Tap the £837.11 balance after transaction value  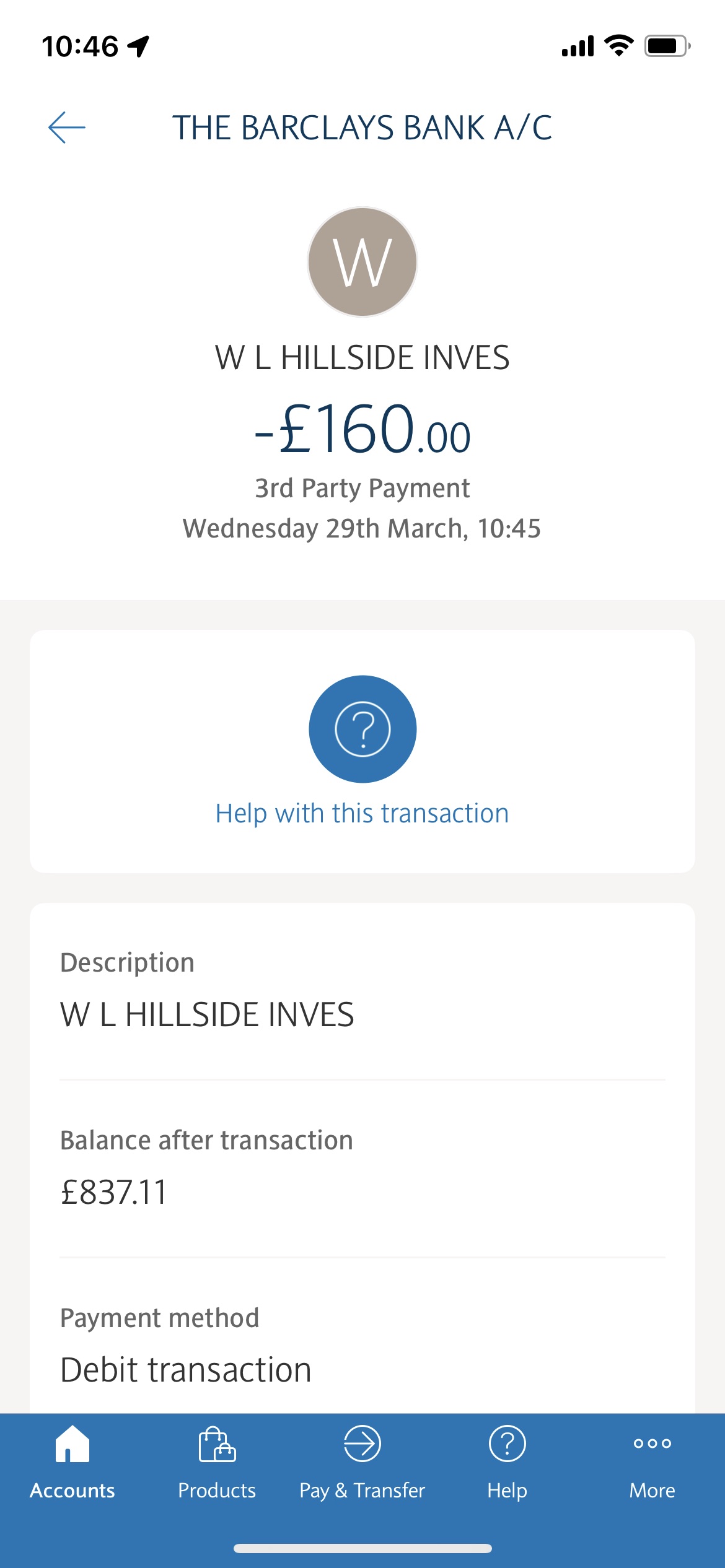point(114,1192)
